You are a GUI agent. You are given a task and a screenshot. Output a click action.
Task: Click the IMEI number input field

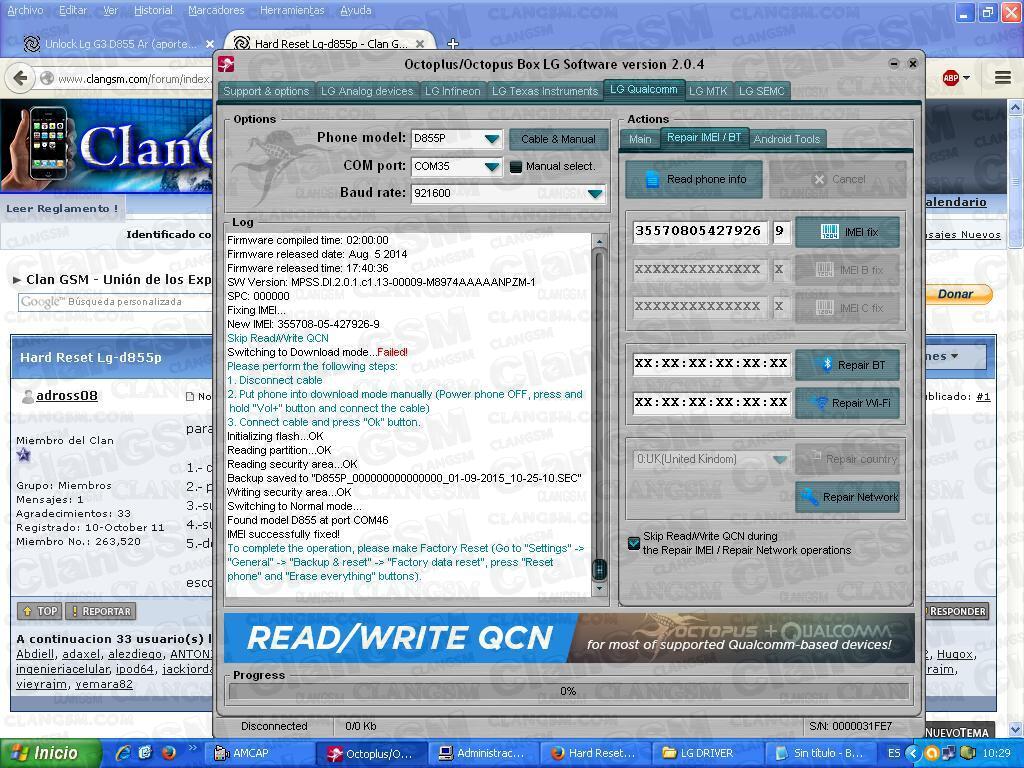(699, 231)
